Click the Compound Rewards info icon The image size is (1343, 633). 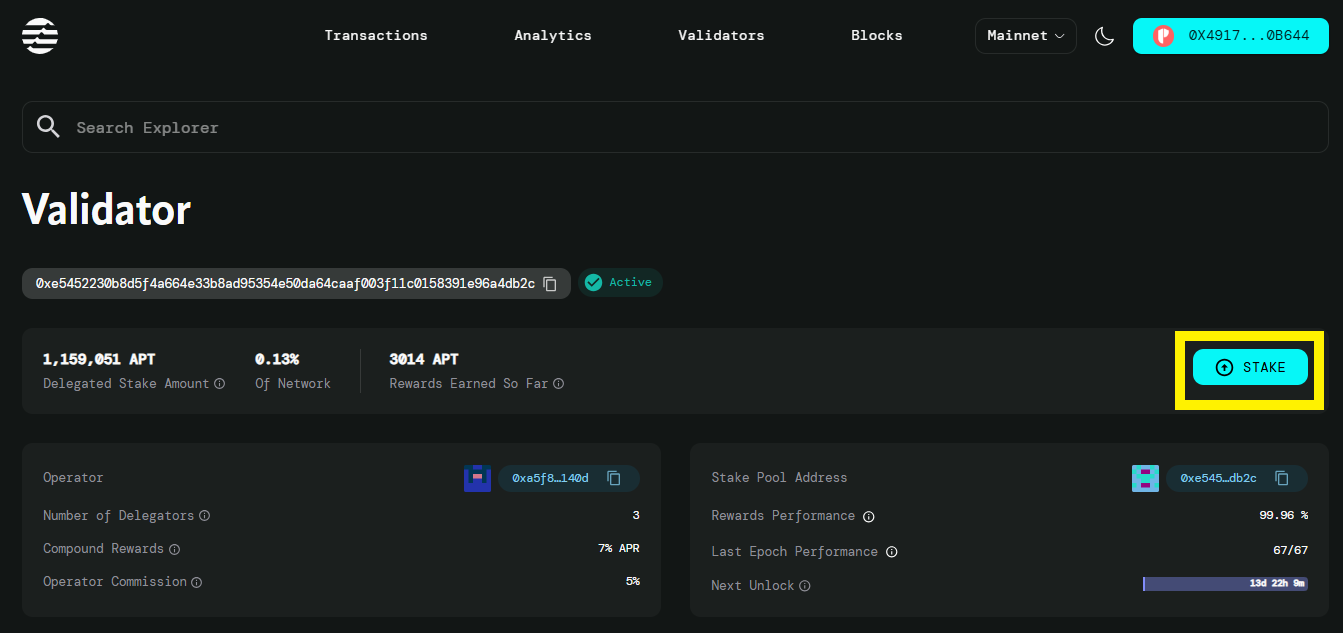[x=174, y=549]
